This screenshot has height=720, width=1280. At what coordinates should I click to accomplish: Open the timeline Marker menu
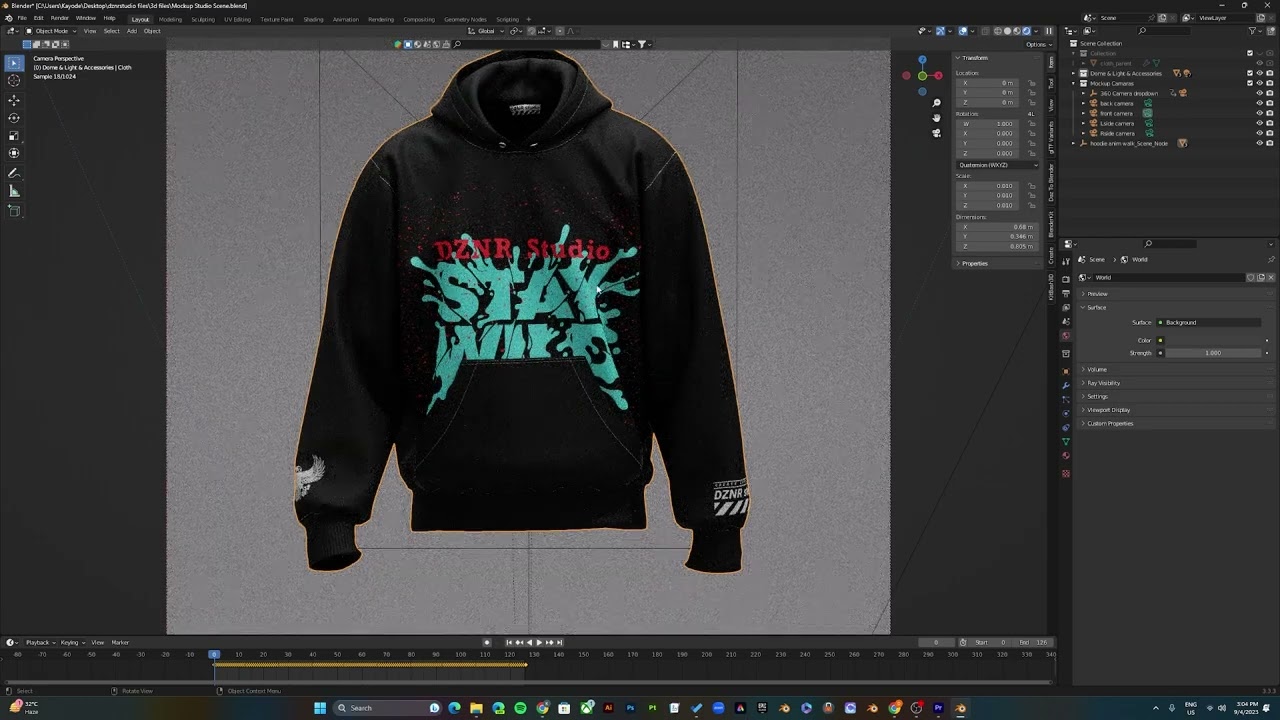point(120,642)
